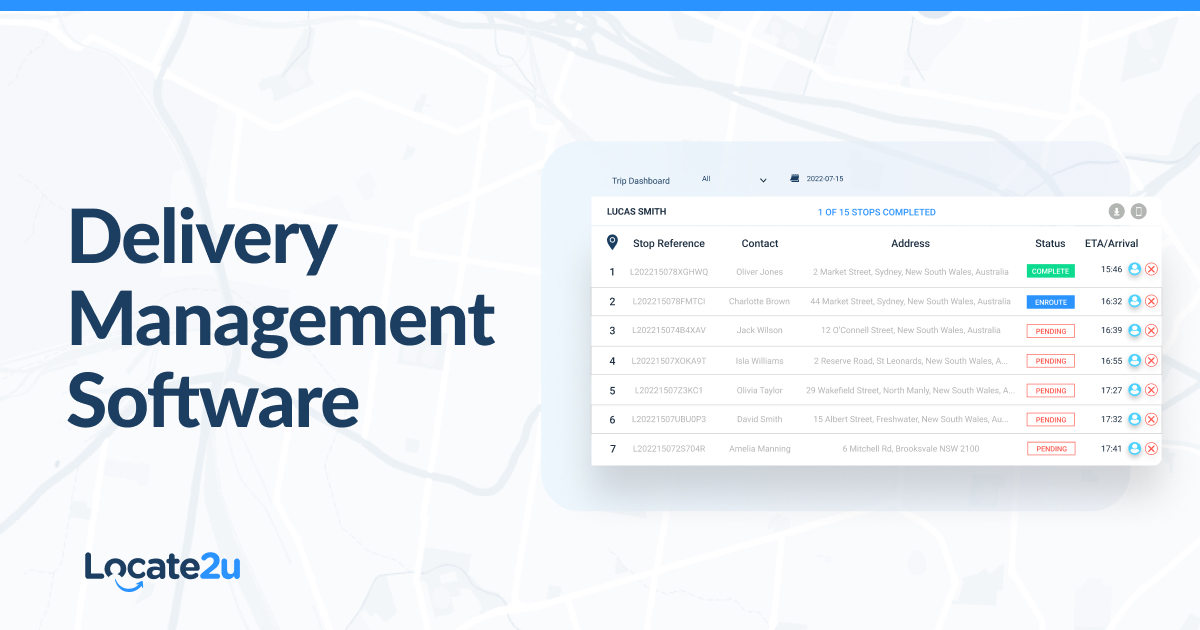
Task: Select the Trip Dashboard tab
Action: coord(640,180)
